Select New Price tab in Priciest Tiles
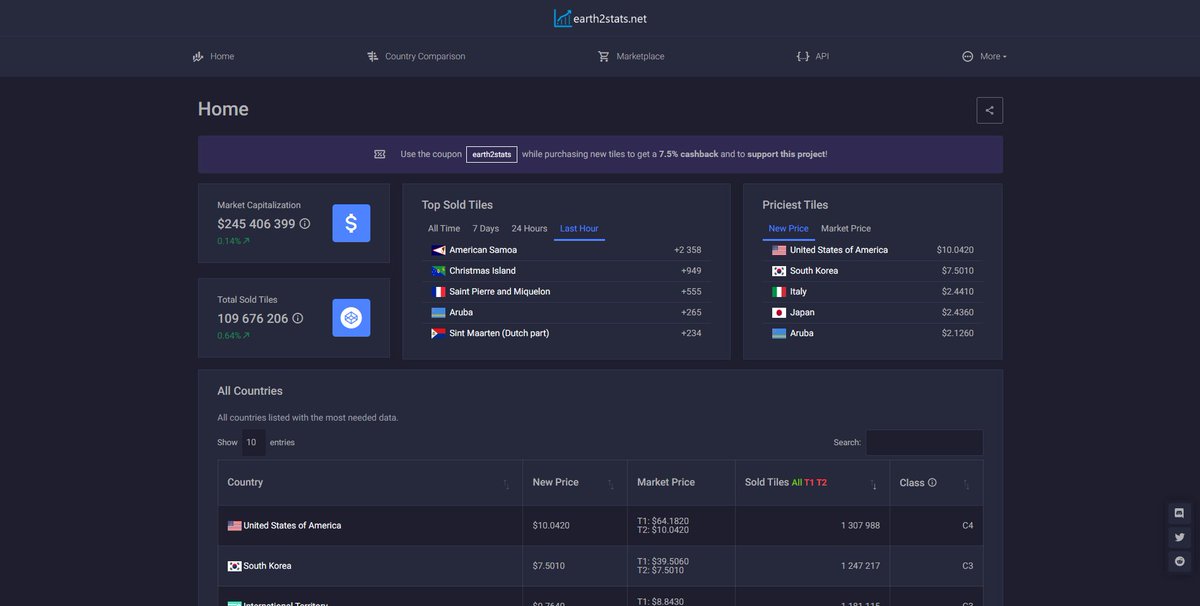 788,228
